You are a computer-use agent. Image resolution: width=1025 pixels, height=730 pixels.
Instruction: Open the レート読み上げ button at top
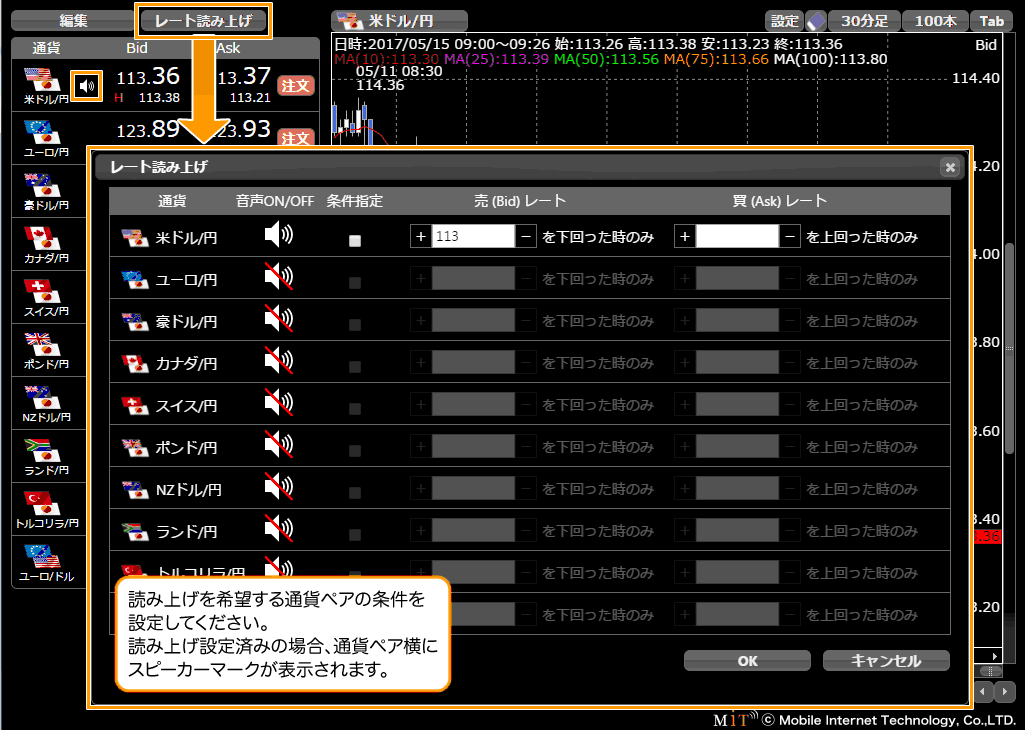pos(203,20)
